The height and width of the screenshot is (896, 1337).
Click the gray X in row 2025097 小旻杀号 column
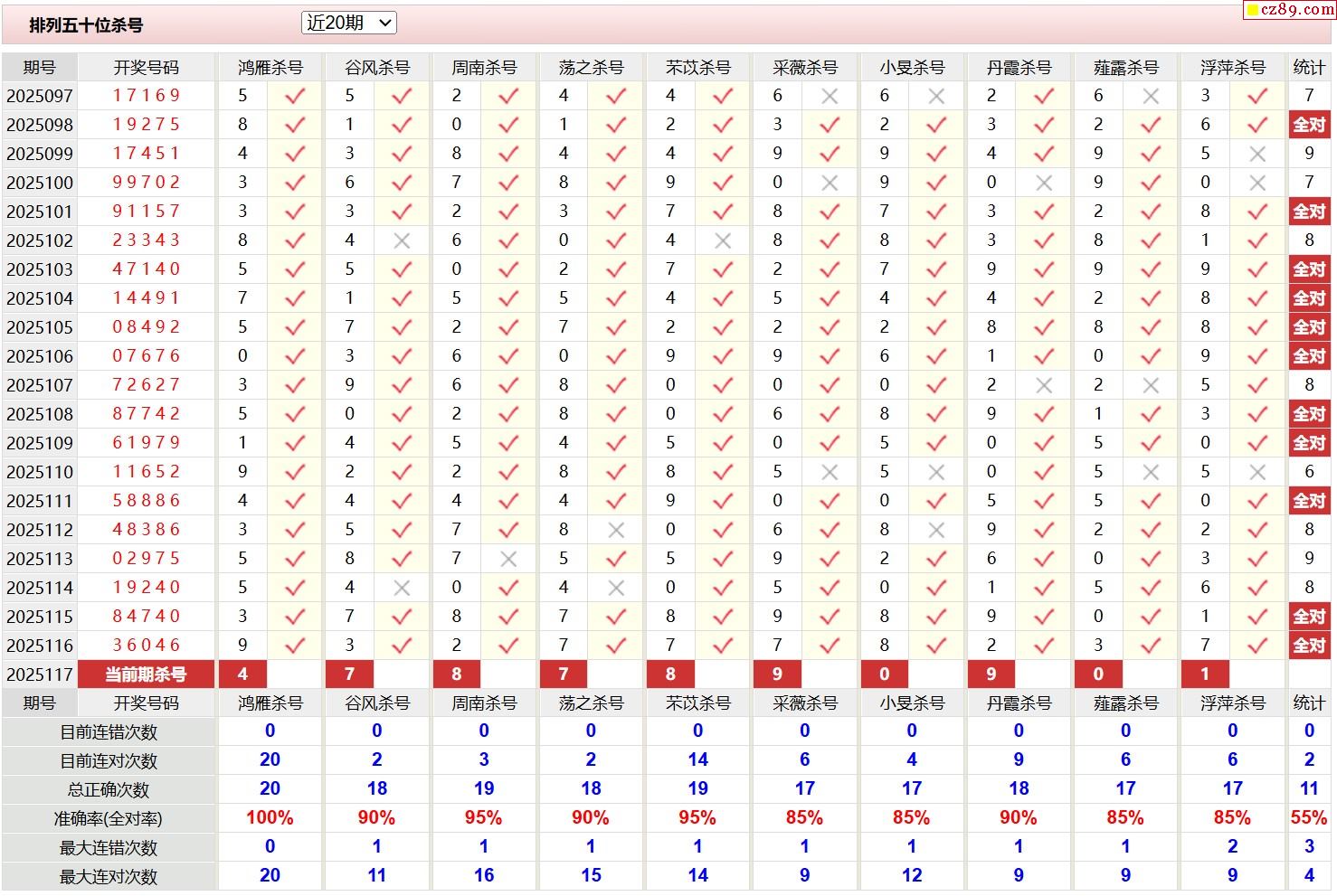coord(936,96)
